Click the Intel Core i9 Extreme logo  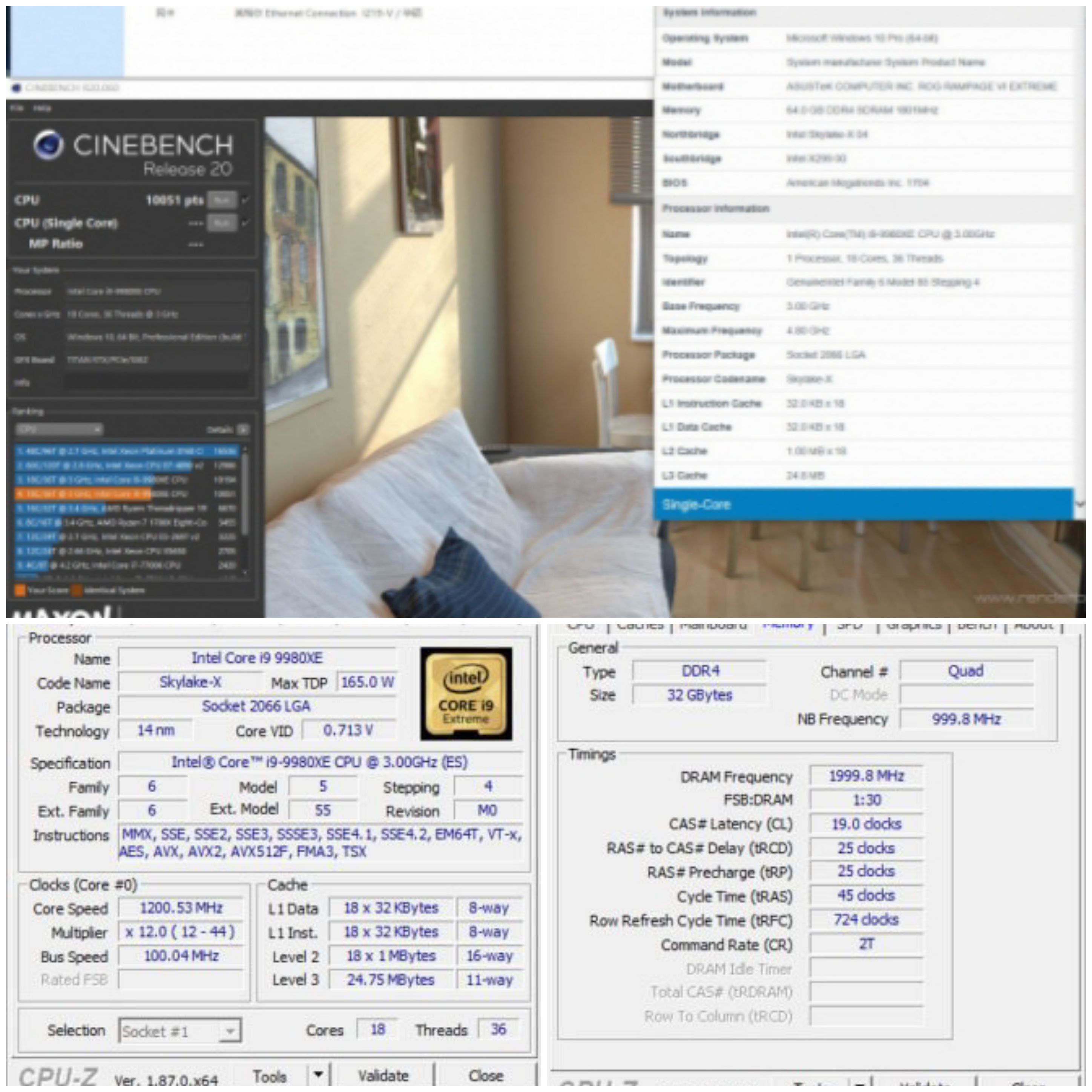(x=466, y=693)
